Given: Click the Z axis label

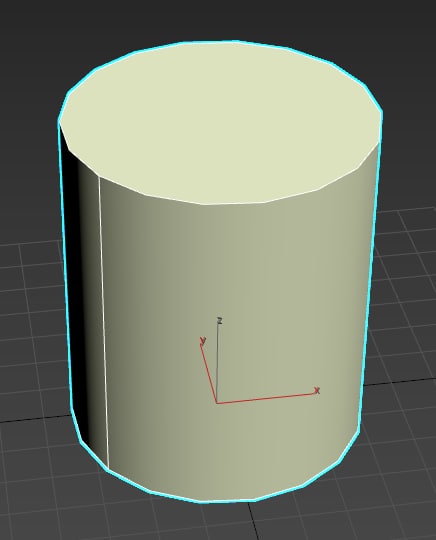Looking at the screenshot, I should click(x=220, y=321).
